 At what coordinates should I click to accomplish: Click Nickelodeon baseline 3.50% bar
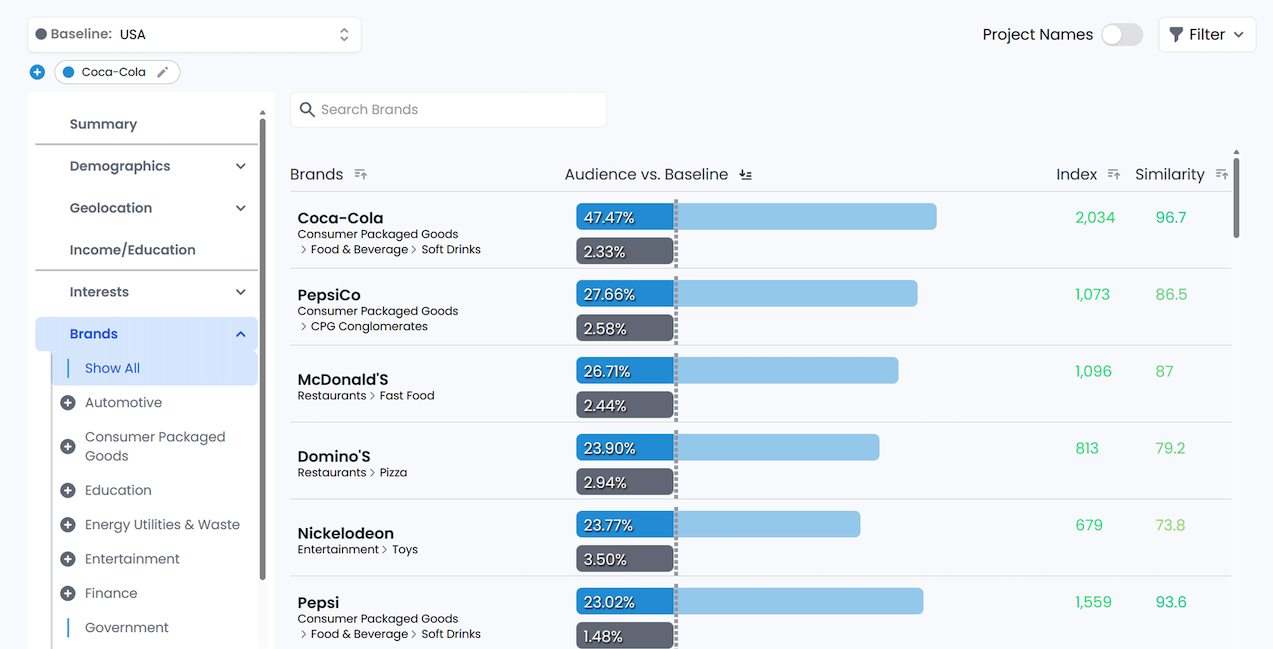(x=625, y=559)
